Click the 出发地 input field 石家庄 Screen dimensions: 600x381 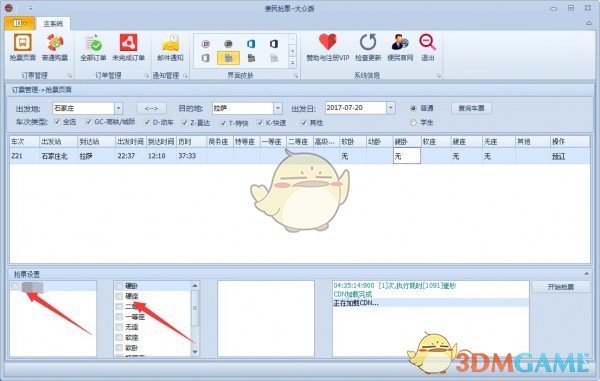pyautogui.click(x=83, y=108)
